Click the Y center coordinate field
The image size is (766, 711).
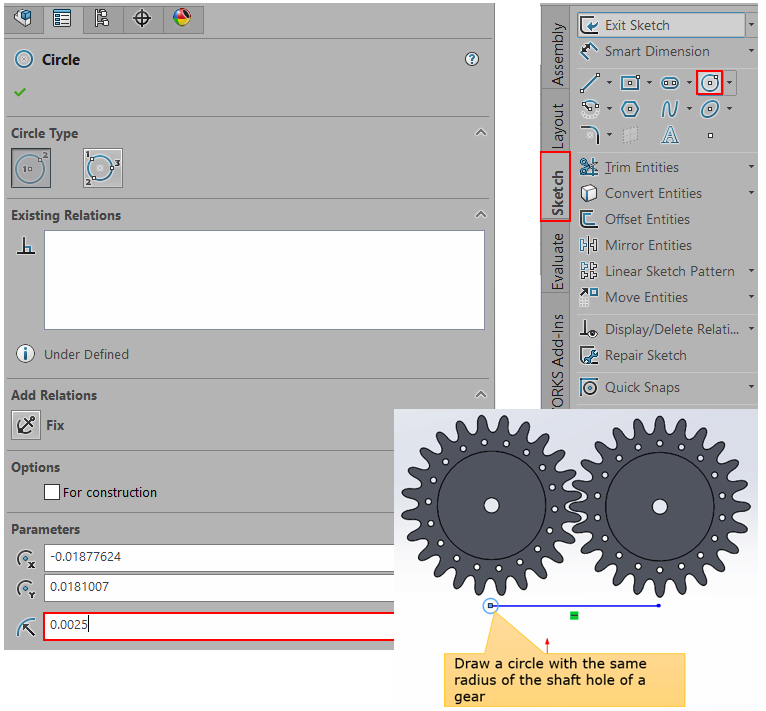(x=219, y=588)
